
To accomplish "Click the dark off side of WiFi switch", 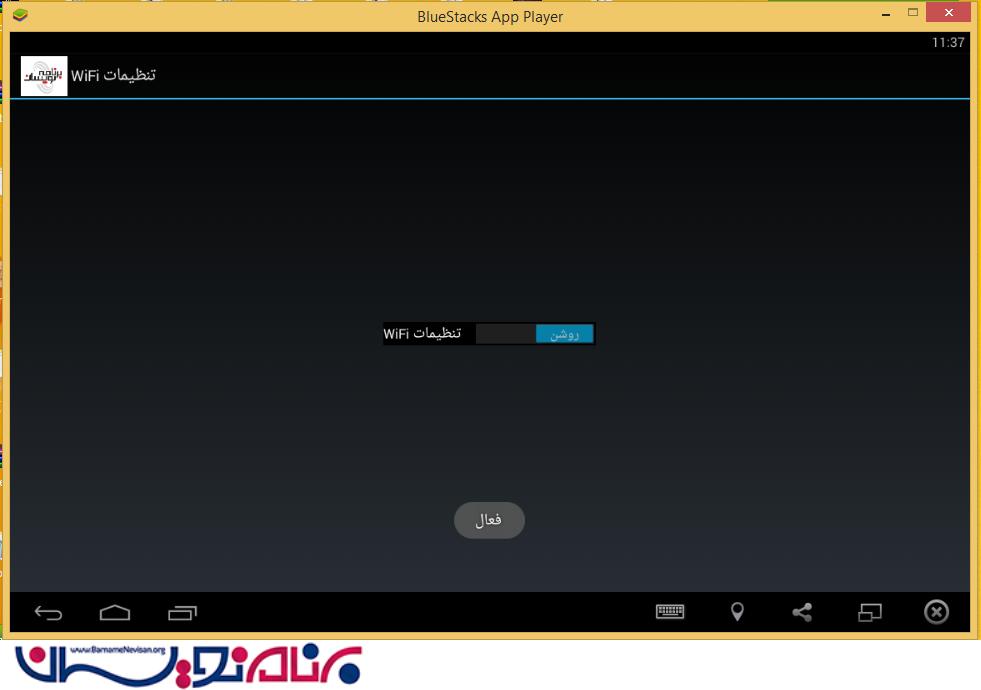I will 505,334.
